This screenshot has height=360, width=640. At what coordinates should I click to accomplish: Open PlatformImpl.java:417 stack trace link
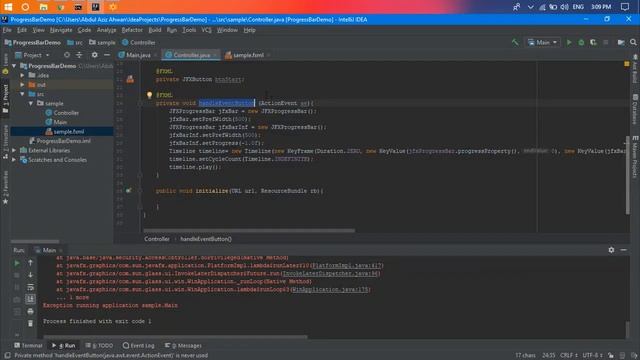coord(347,266)
